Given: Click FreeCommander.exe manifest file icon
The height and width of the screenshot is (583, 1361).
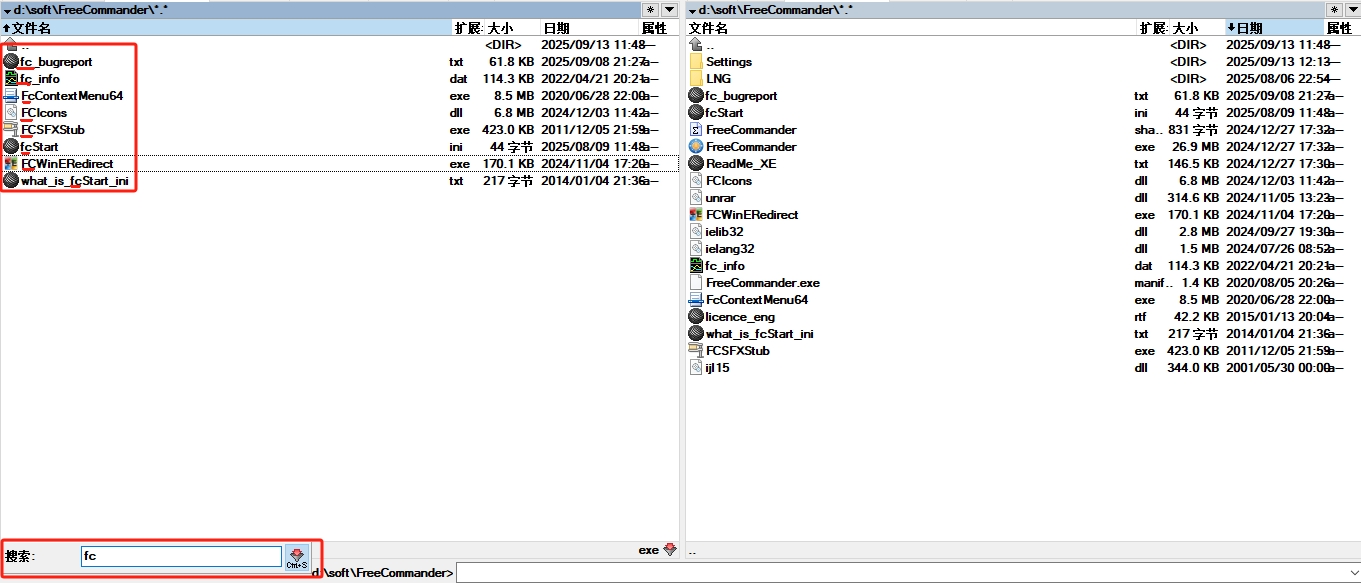Looking at the screenshot, I should coord(697,283).
